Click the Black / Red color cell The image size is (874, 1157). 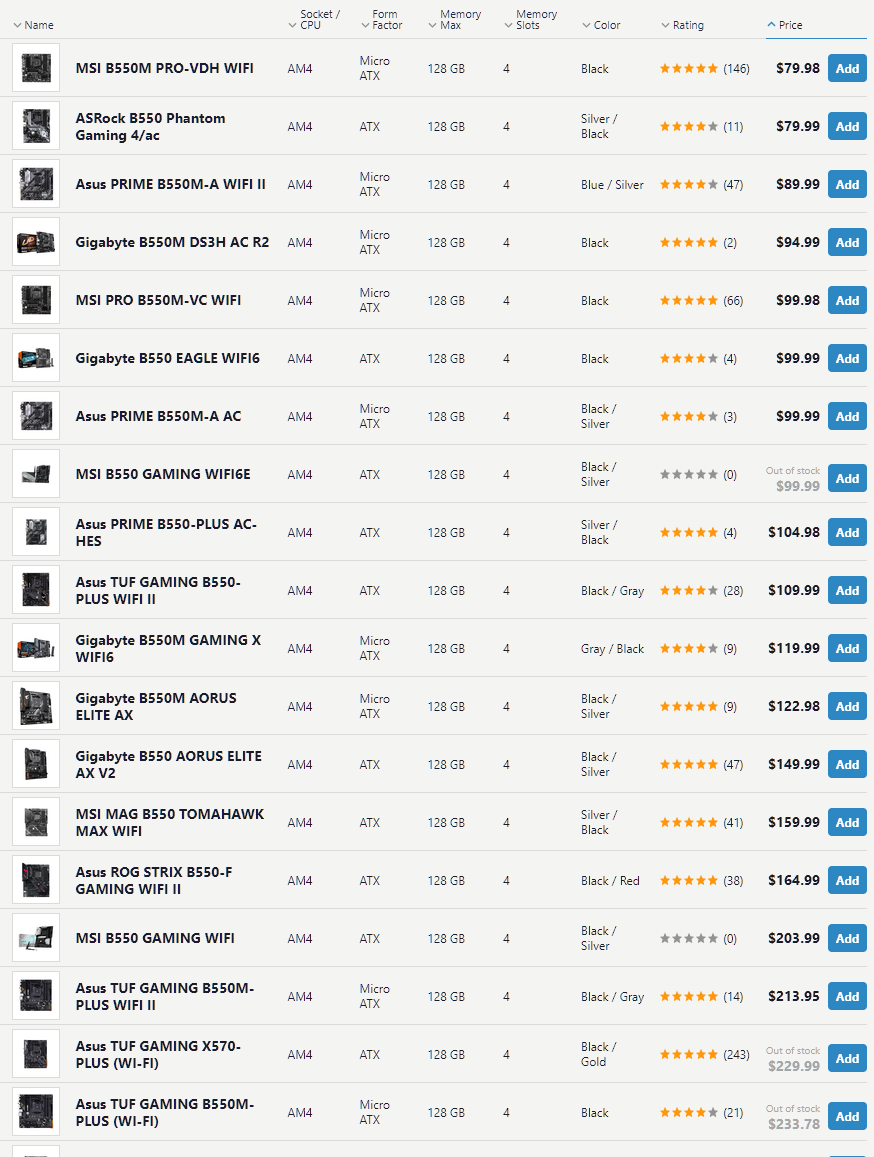point(610,880)
